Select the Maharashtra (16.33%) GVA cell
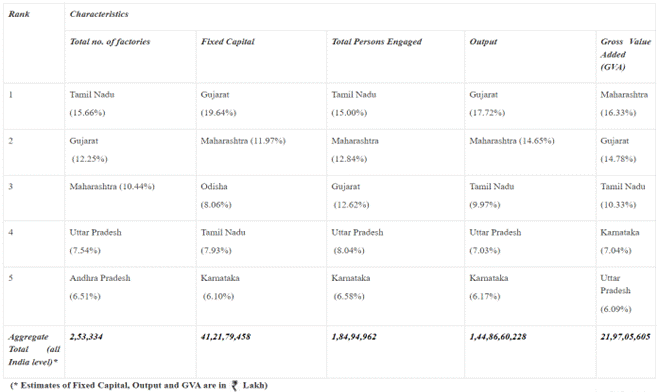Screen dimensions: 658x392 pos(625,106)
